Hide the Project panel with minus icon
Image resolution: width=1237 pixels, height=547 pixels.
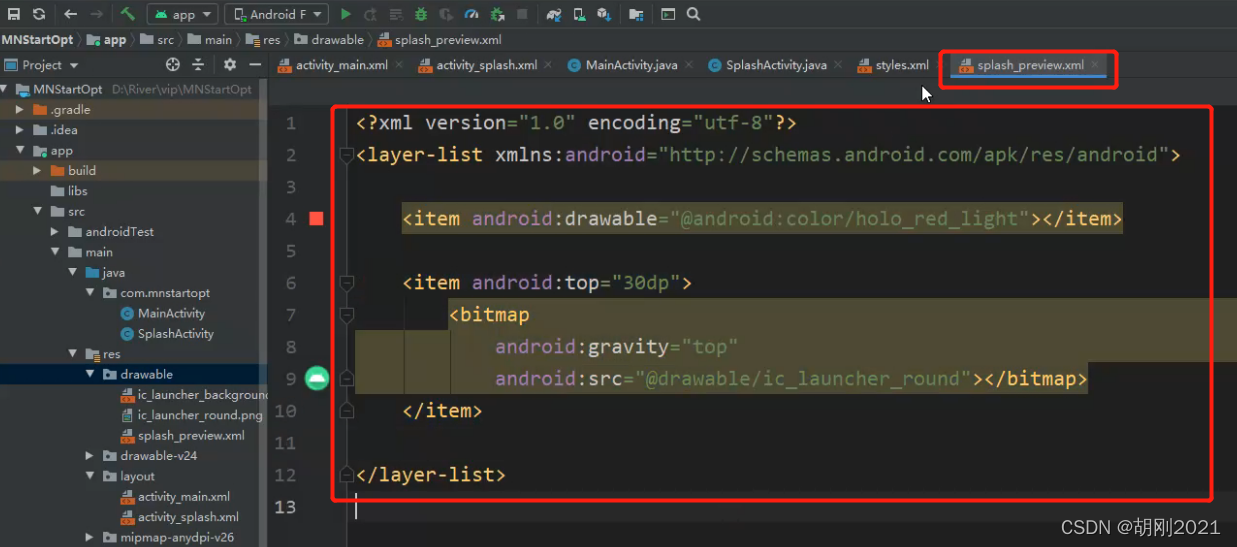(255, 65)
